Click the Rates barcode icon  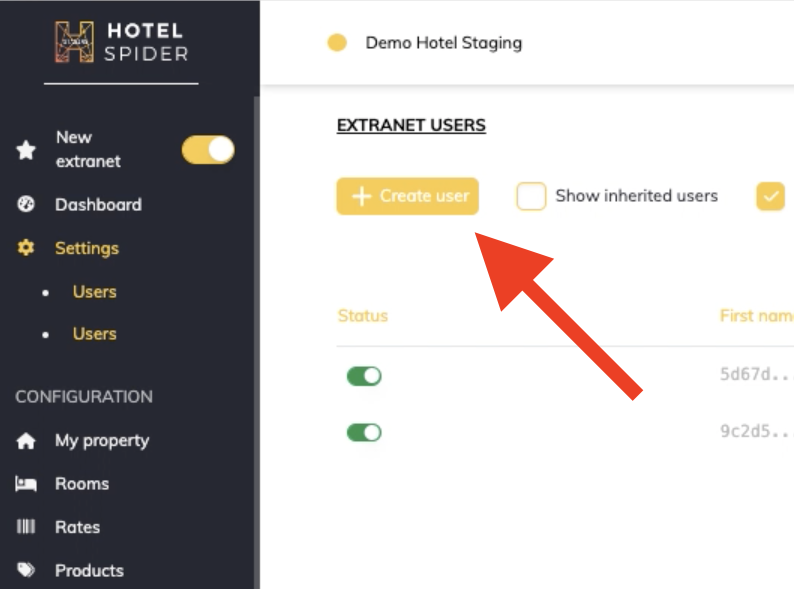(x=27, y=527)
